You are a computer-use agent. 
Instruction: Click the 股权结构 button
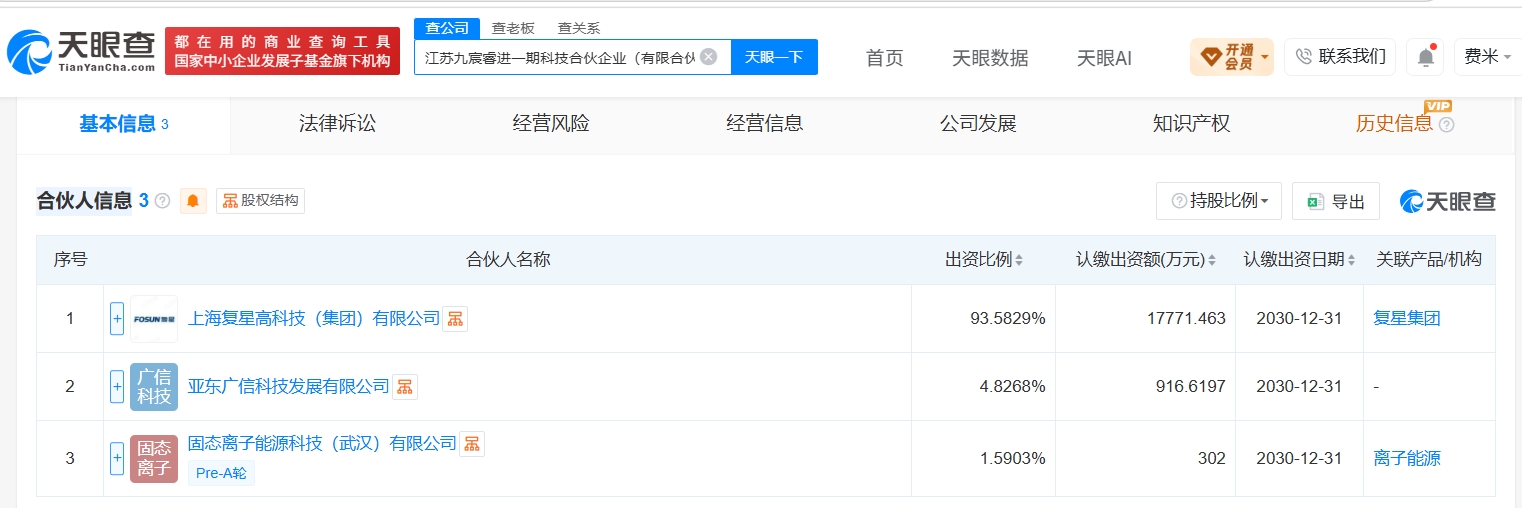click(260, 201)
